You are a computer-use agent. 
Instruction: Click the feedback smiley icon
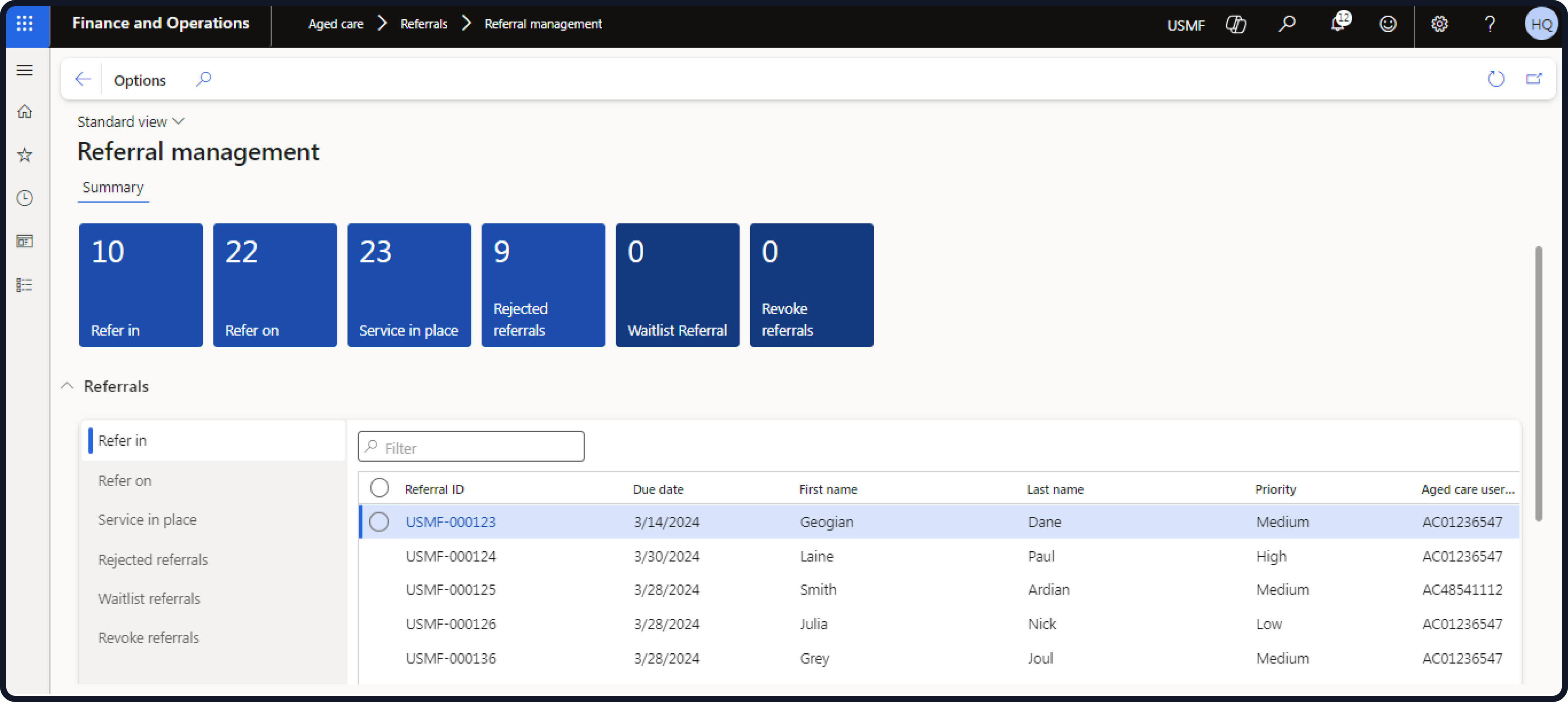tap(1388, 24)
